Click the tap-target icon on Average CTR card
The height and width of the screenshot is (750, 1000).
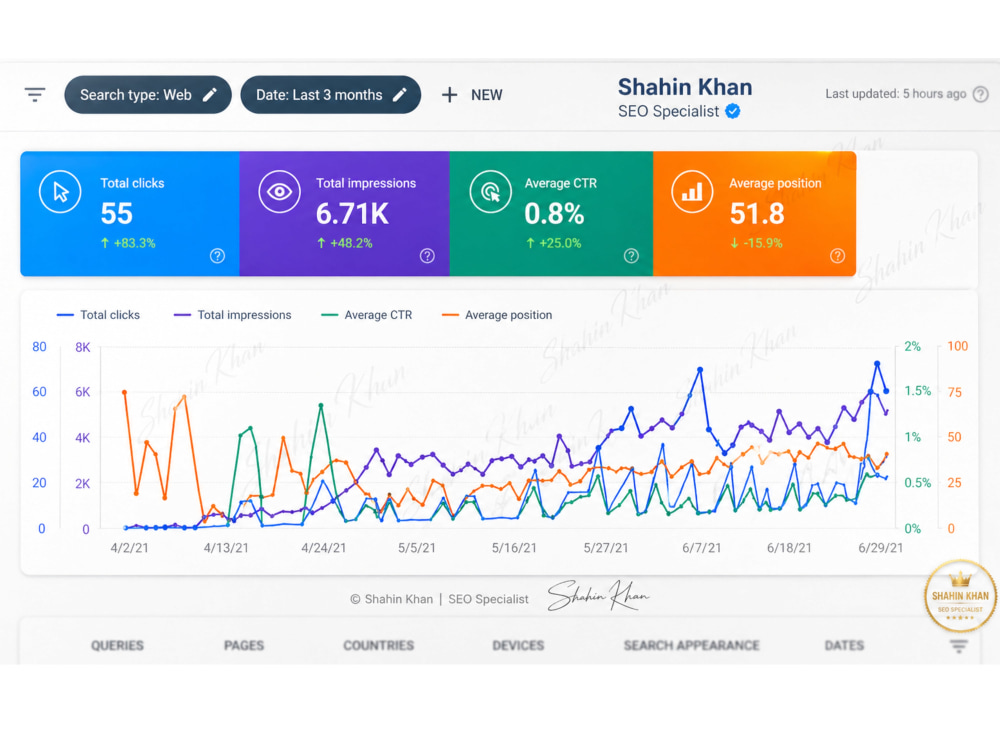point(490,192)
